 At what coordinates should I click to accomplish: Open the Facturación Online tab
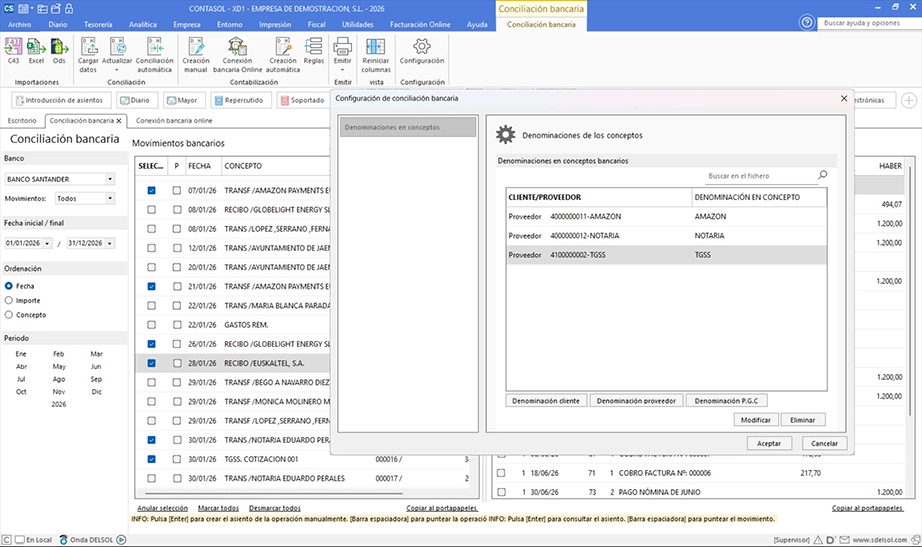(x=420, y=25)
